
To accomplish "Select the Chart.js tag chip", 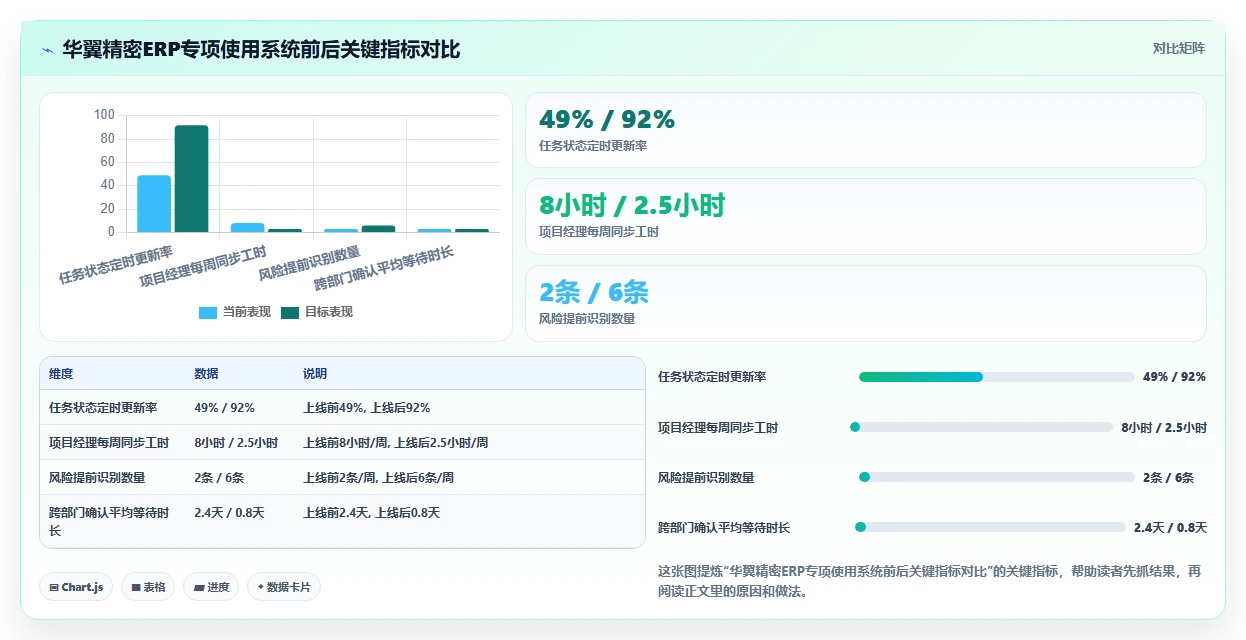I will [76, 587].
